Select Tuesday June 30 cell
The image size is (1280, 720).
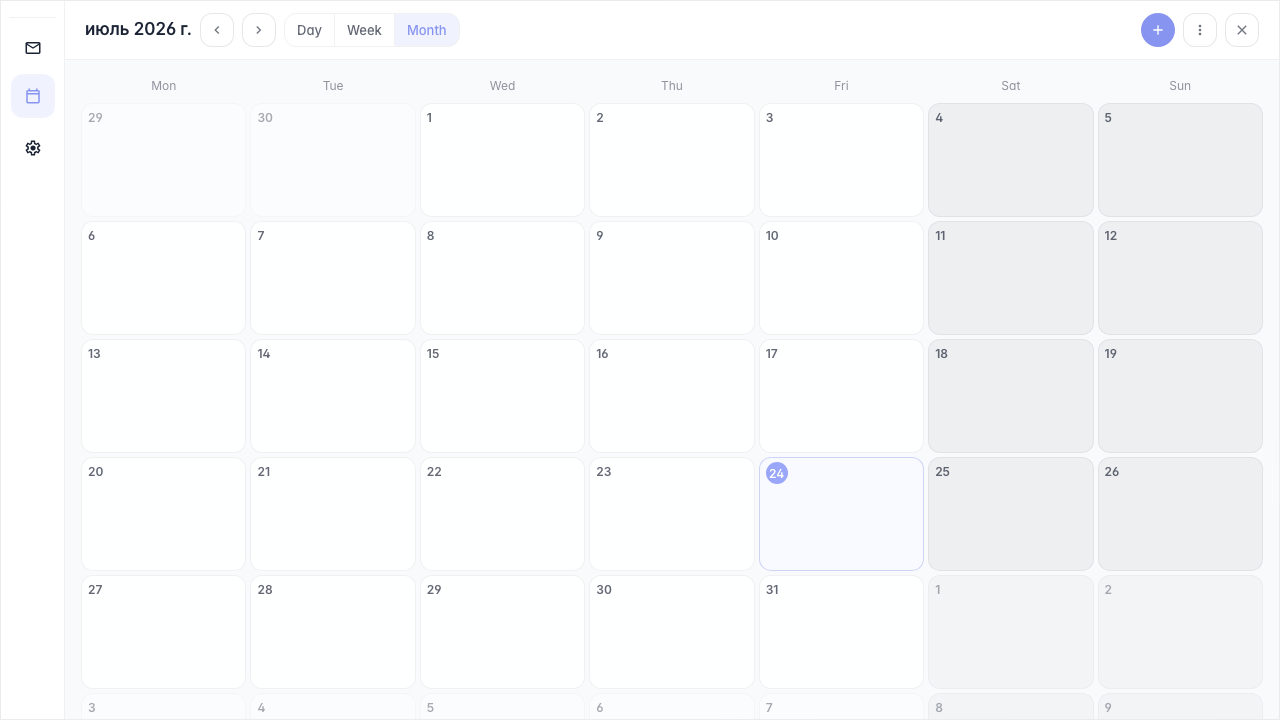(x=333, y=160)
